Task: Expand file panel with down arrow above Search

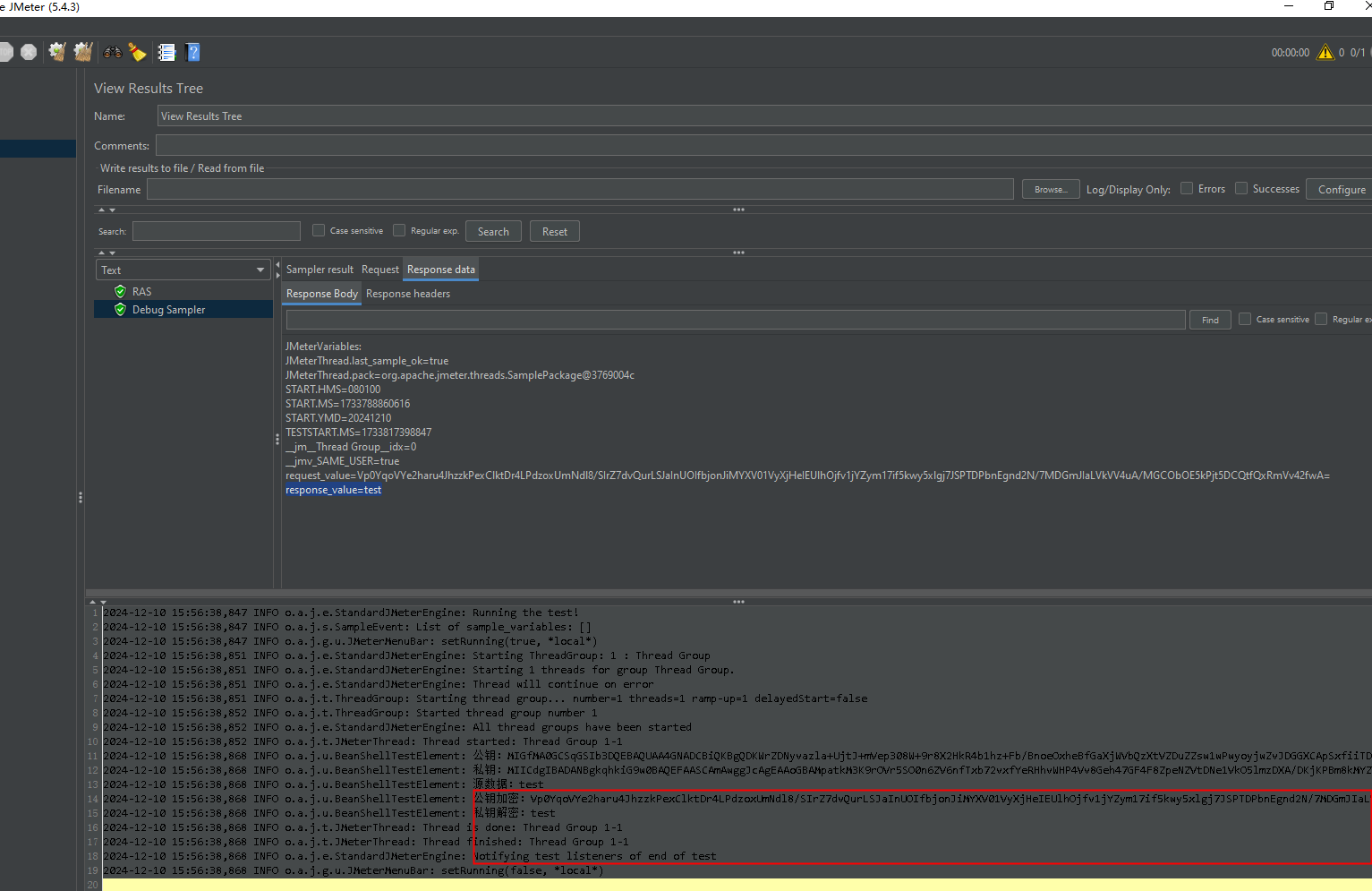Action: tap(112, 210)
